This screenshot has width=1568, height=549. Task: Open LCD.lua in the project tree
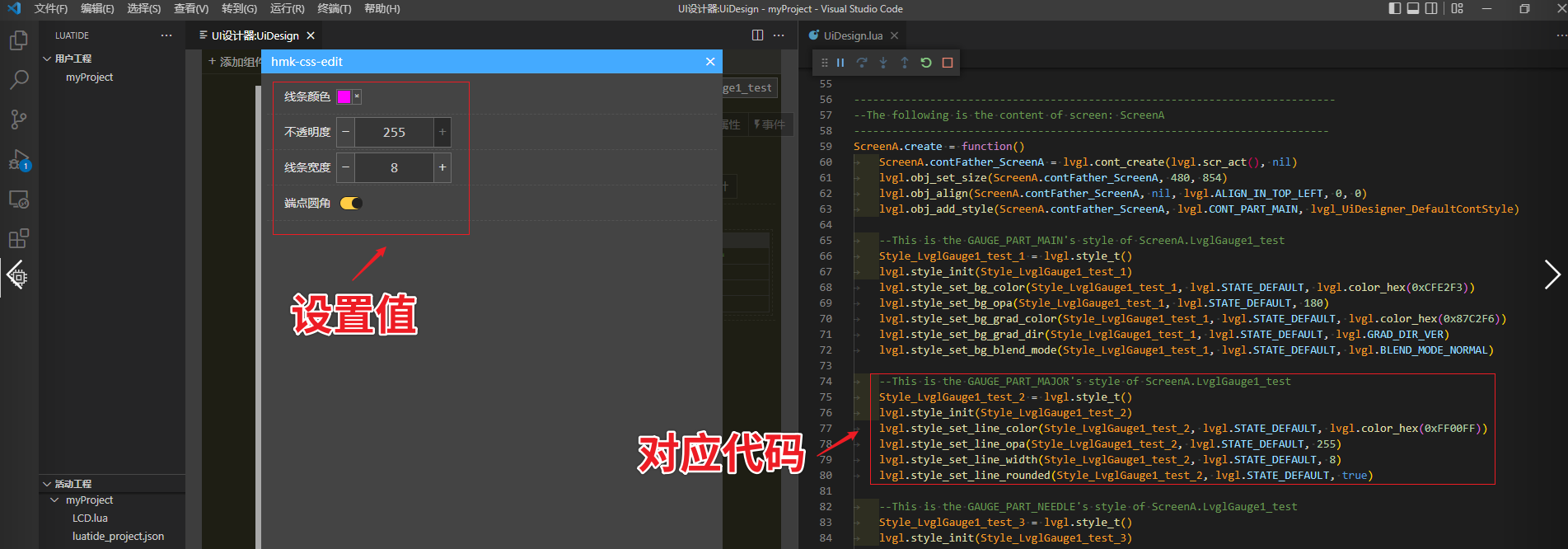pos(90,518)
